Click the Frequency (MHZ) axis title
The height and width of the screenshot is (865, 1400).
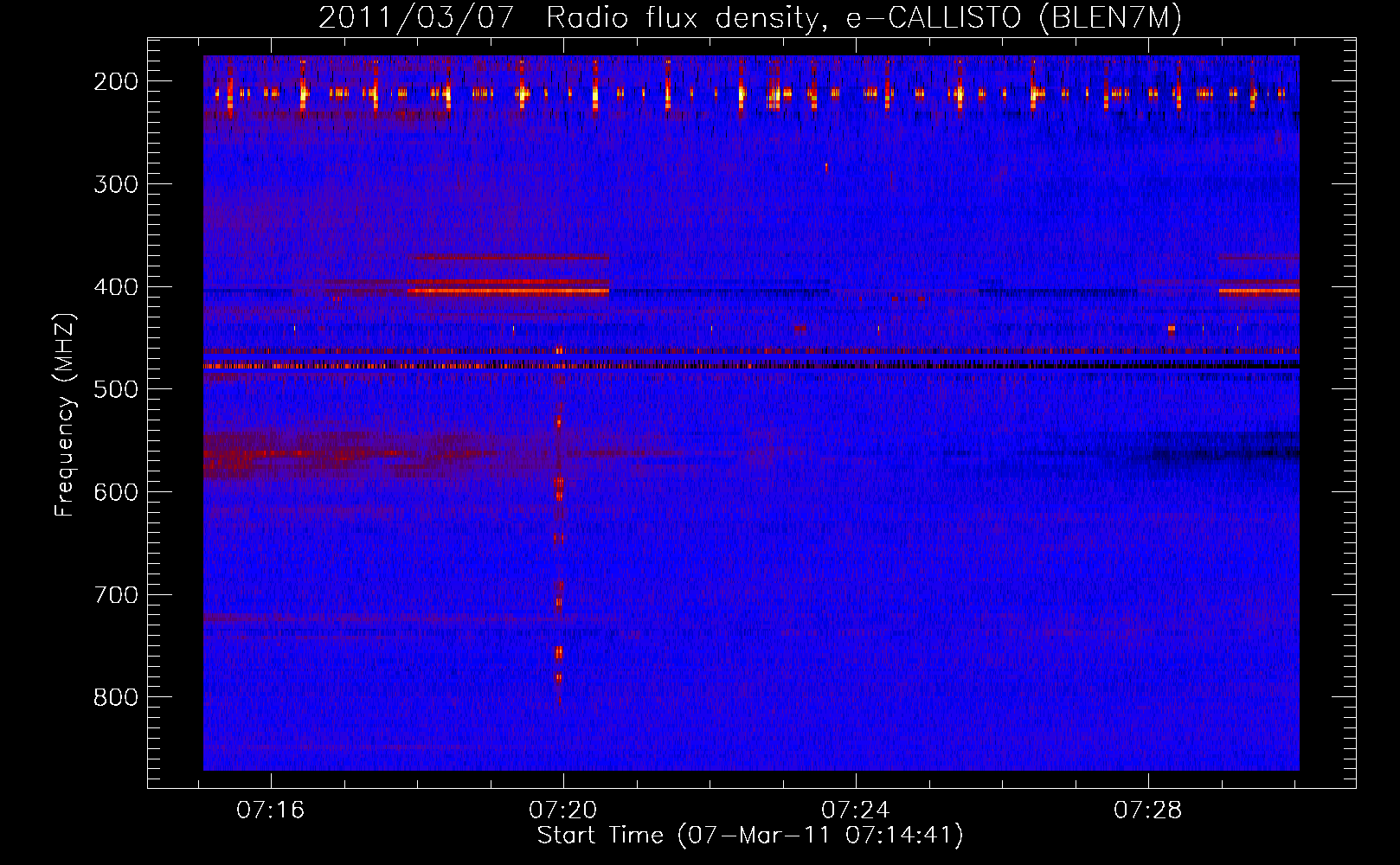tap(65, 414)
